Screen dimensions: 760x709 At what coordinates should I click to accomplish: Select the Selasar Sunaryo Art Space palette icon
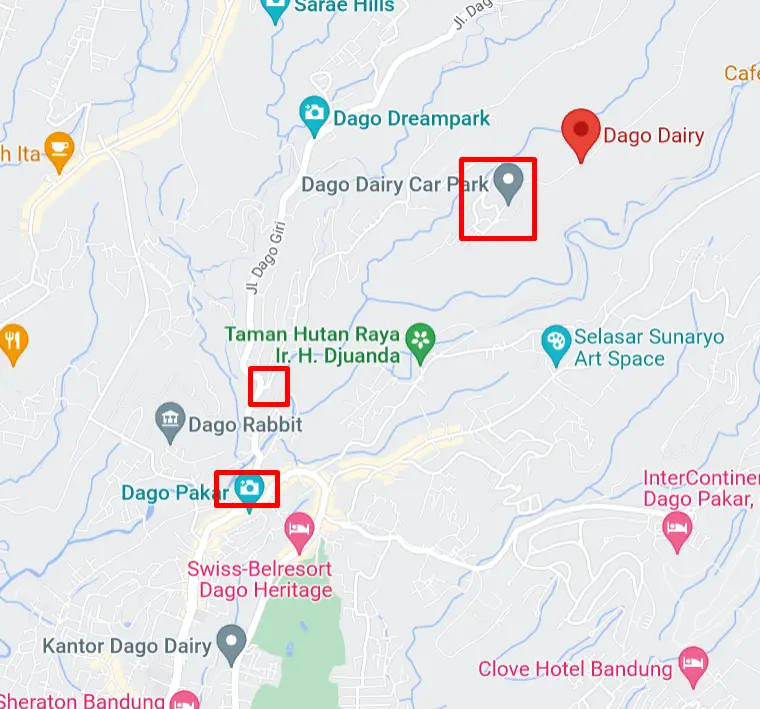555,345
